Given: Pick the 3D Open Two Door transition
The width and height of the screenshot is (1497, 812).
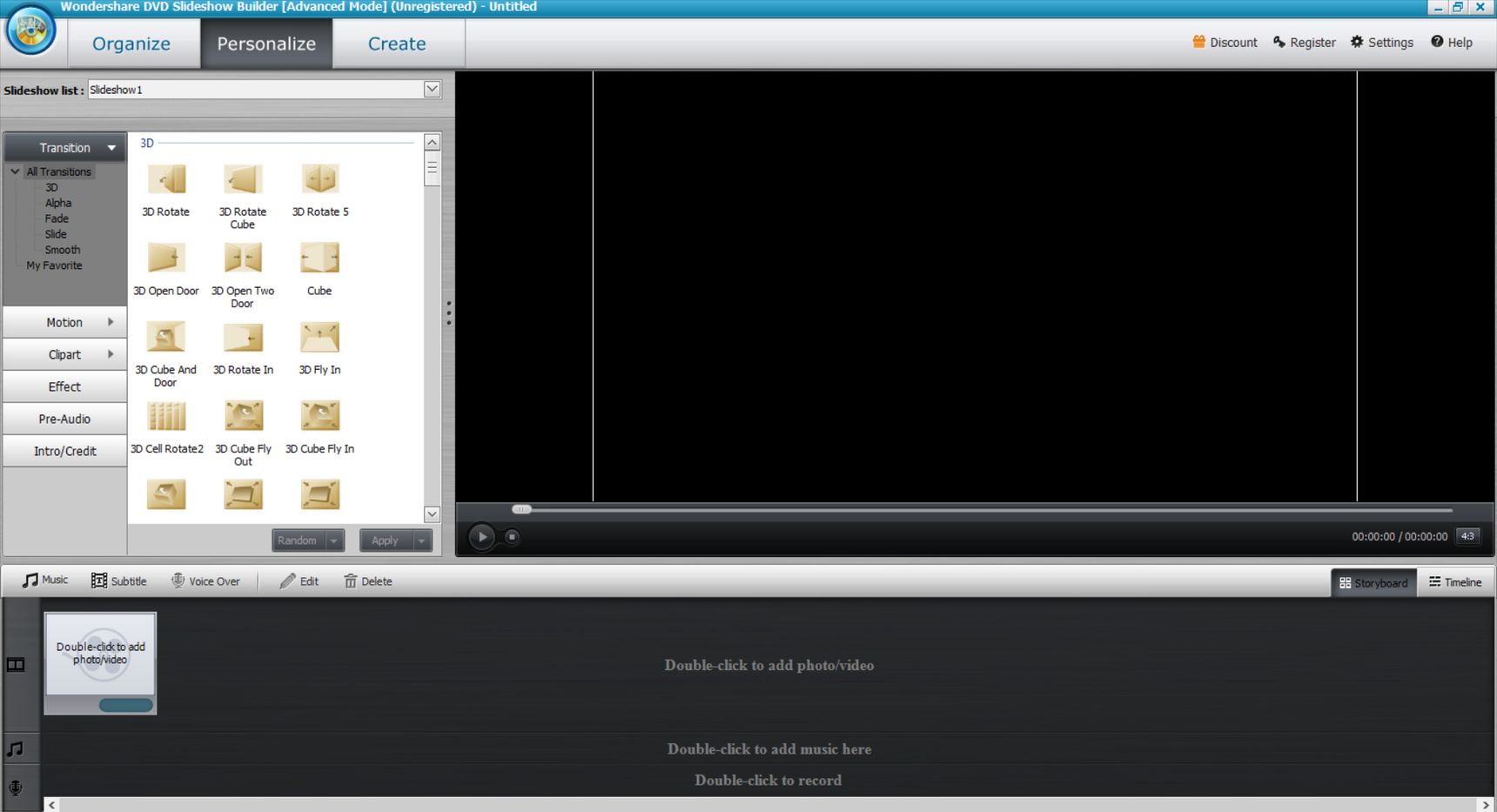Looking at the screenshot, I should click(243, 258).
